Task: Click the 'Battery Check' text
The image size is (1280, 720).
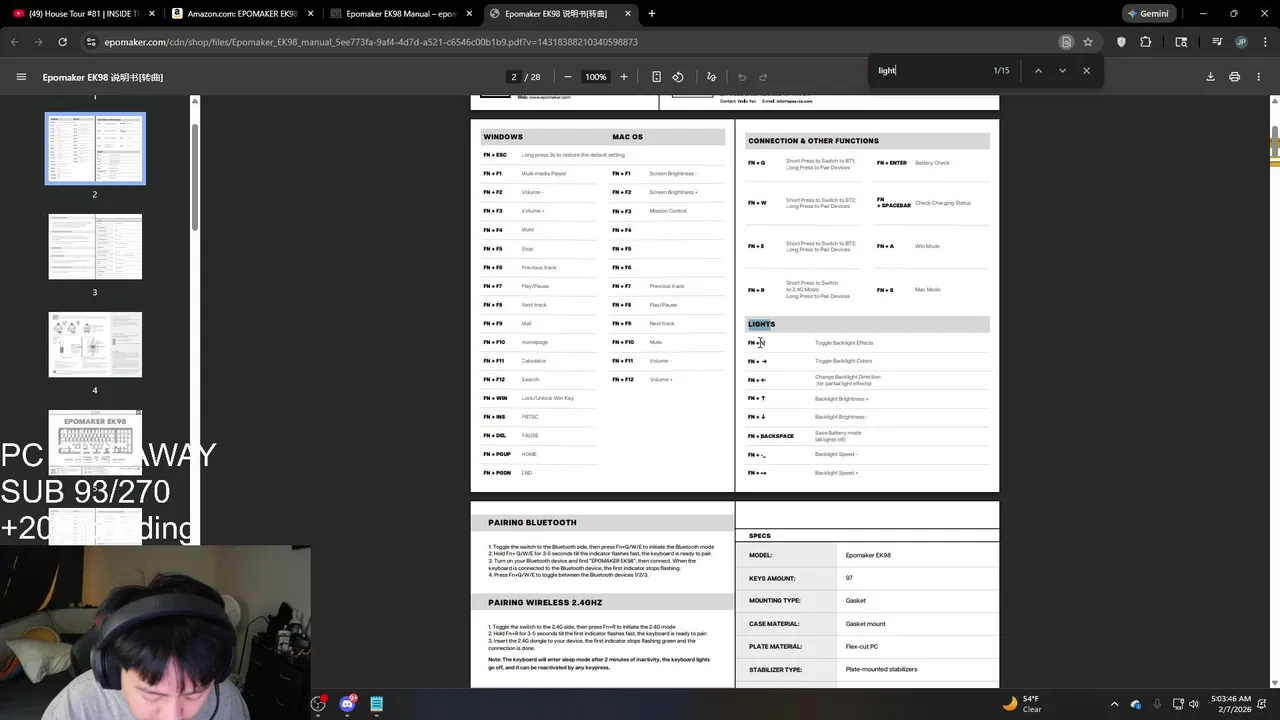Action: coord(932,163)
